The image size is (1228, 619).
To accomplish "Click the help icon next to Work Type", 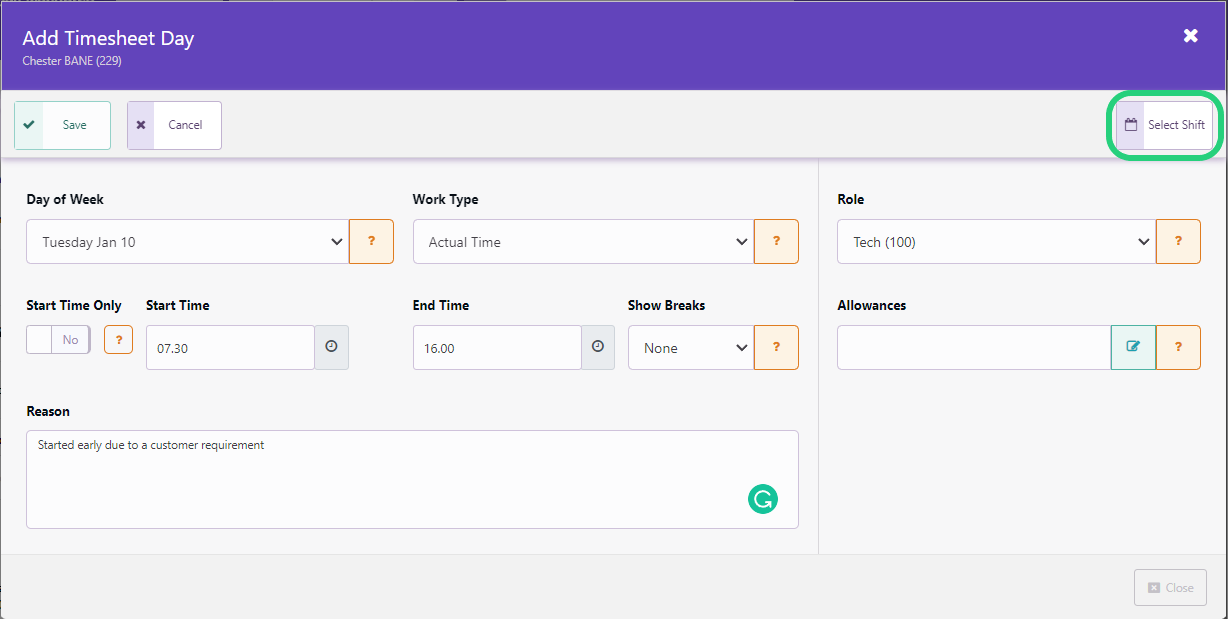I will pos(776,242).
